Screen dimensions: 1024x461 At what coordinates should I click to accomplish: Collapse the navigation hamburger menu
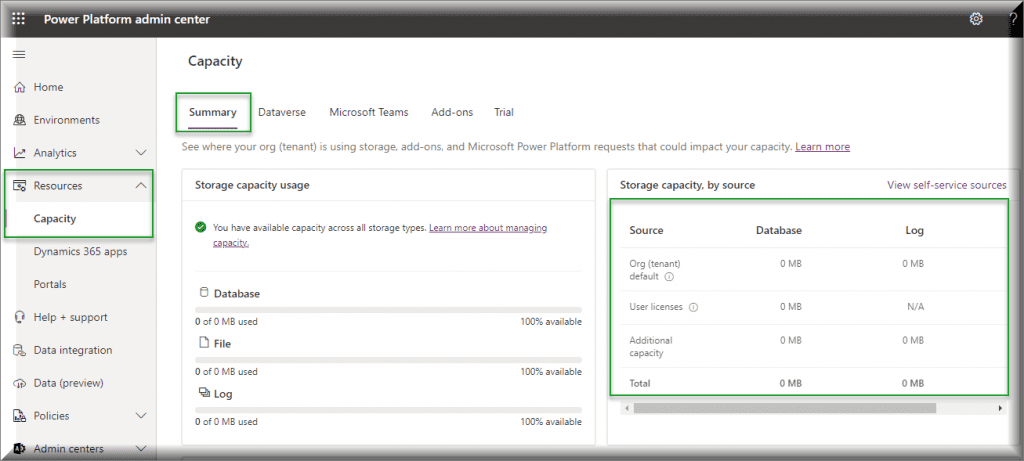click(20, 55)
